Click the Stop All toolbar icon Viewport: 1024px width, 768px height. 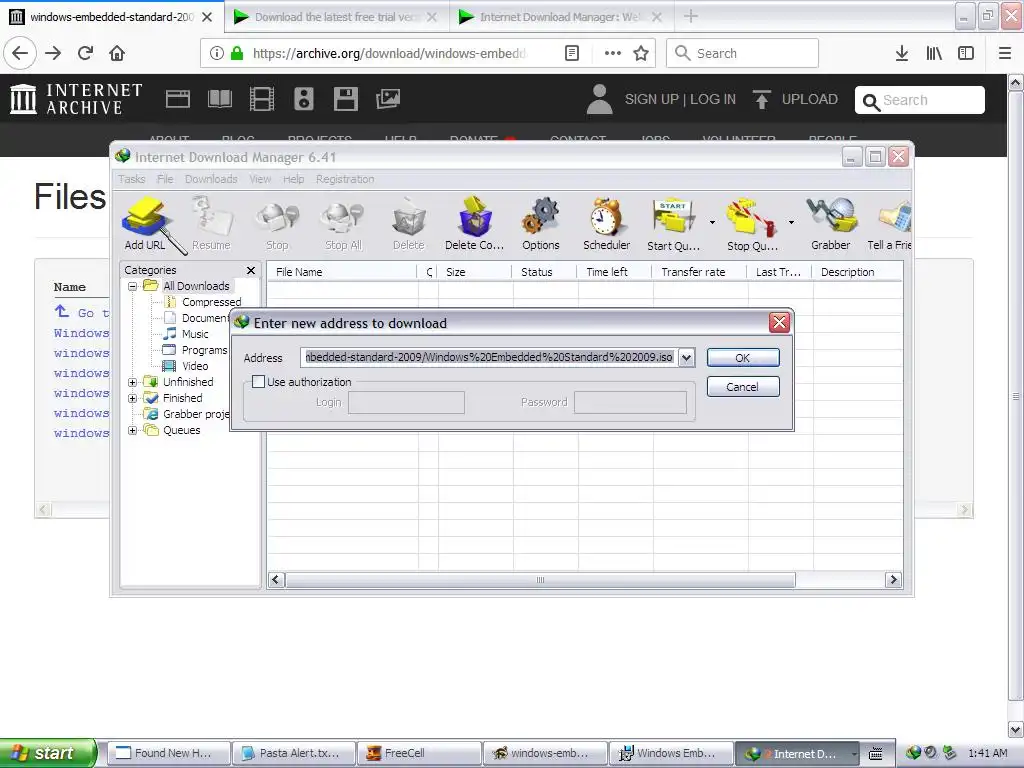pos(344,224)
